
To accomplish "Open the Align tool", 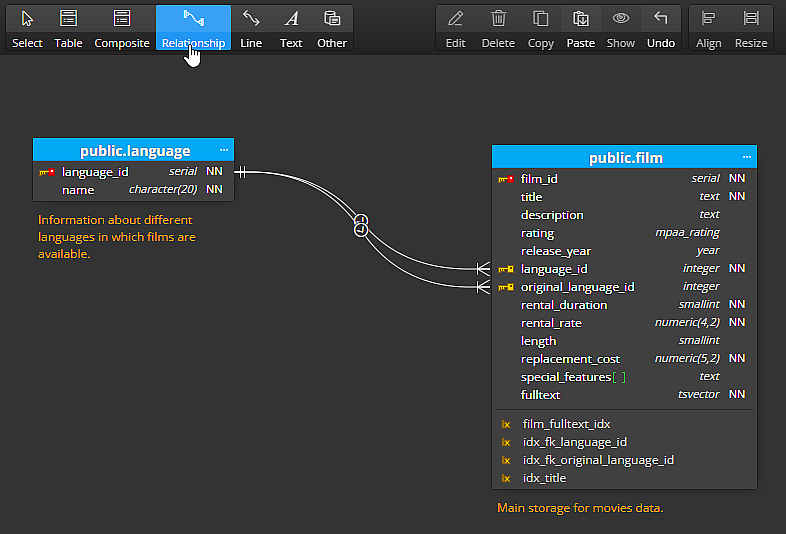I will (x=708, y=28).
